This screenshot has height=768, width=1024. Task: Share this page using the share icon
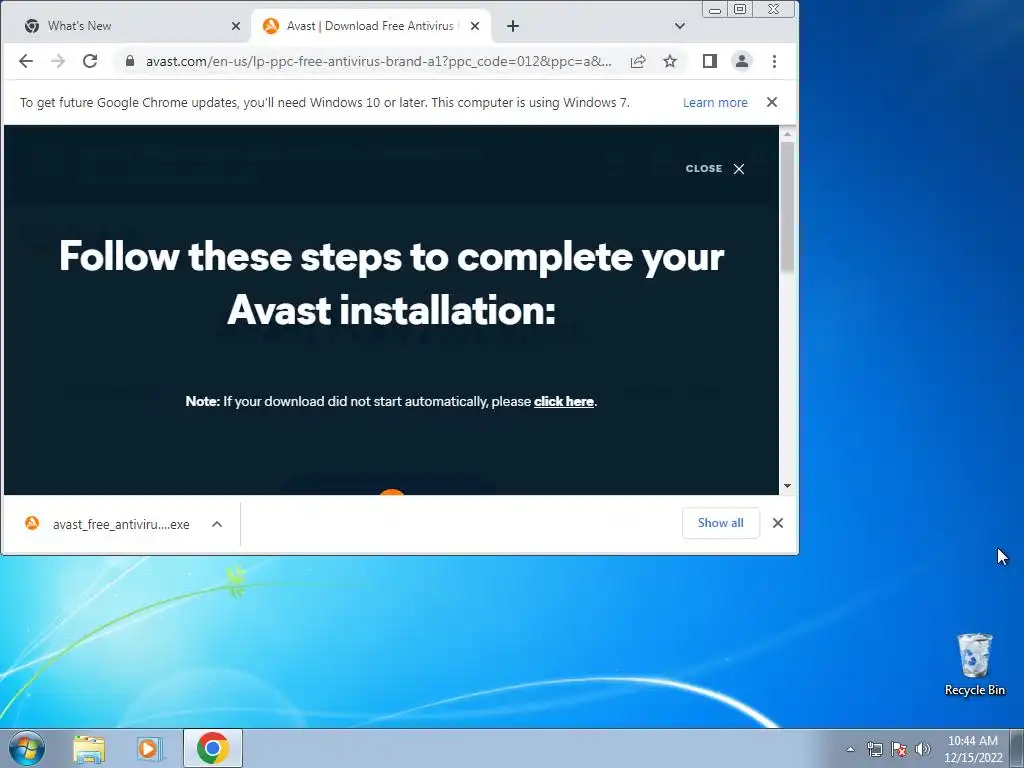pyautogui.click(x=638, y=61)
